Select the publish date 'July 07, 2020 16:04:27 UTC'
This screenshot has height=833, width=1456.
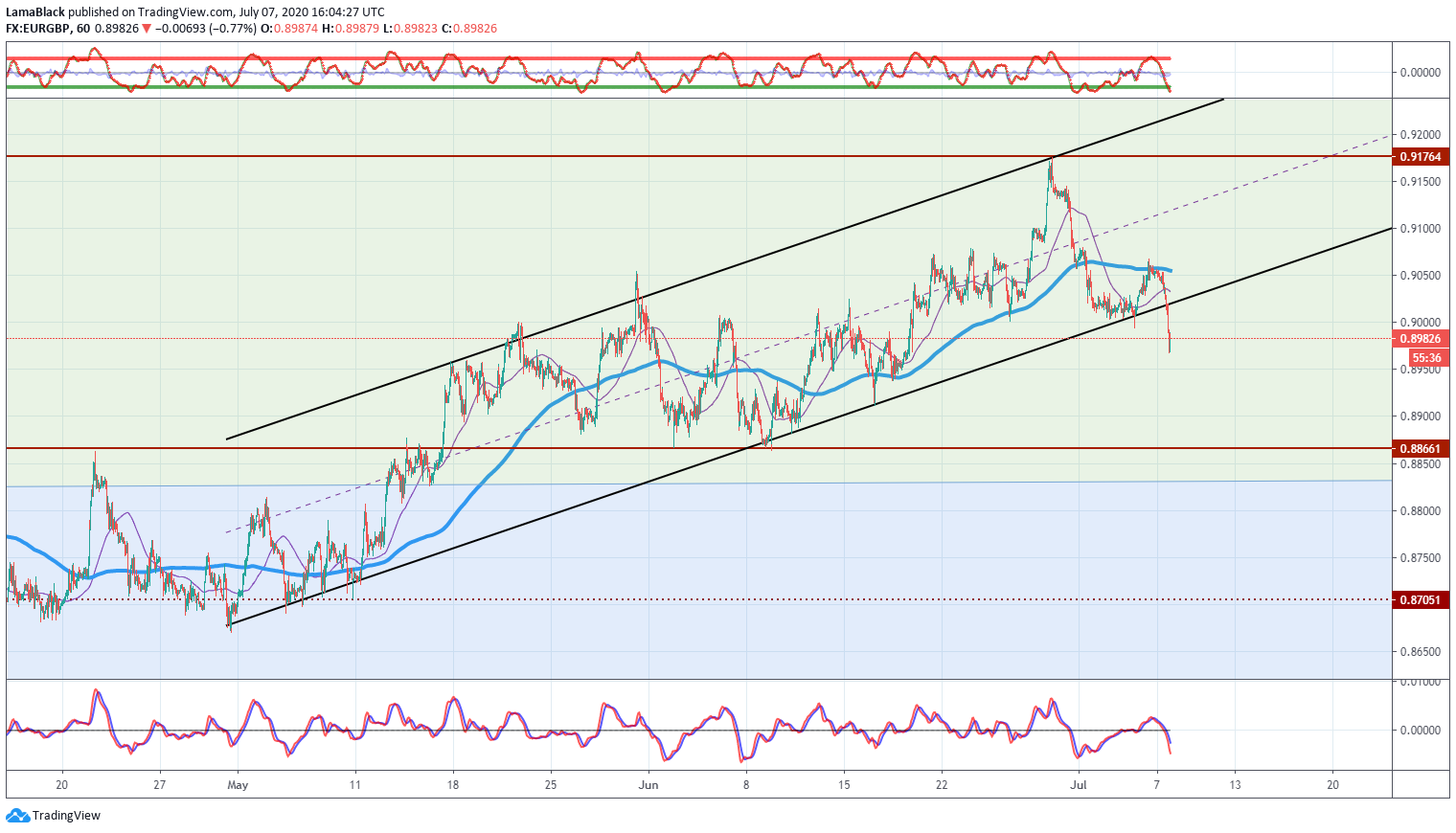coord(311,12)
